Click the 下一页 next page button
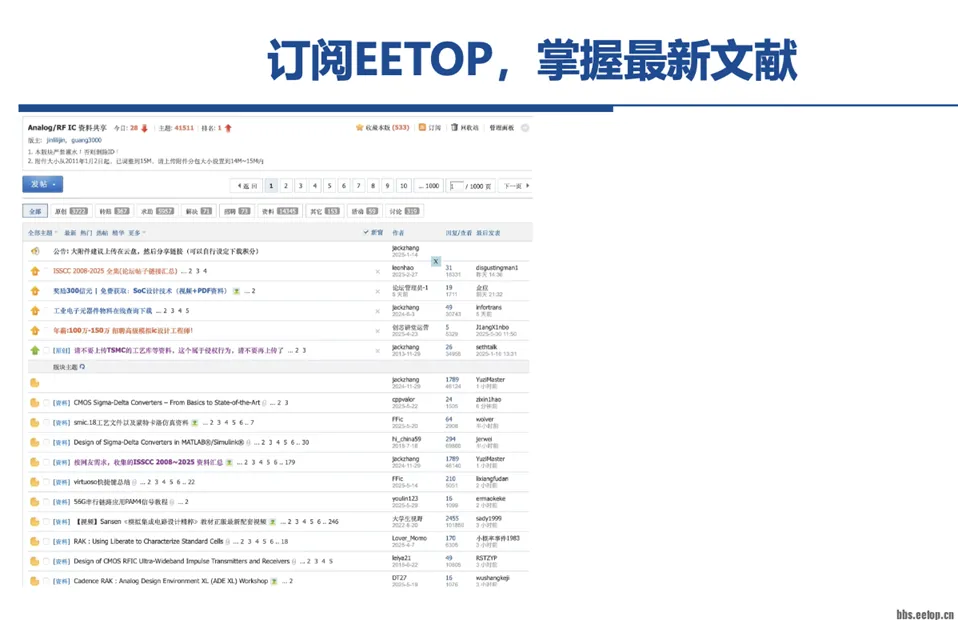The width and height of the screenshot is (958, 624). coord(516,186)
